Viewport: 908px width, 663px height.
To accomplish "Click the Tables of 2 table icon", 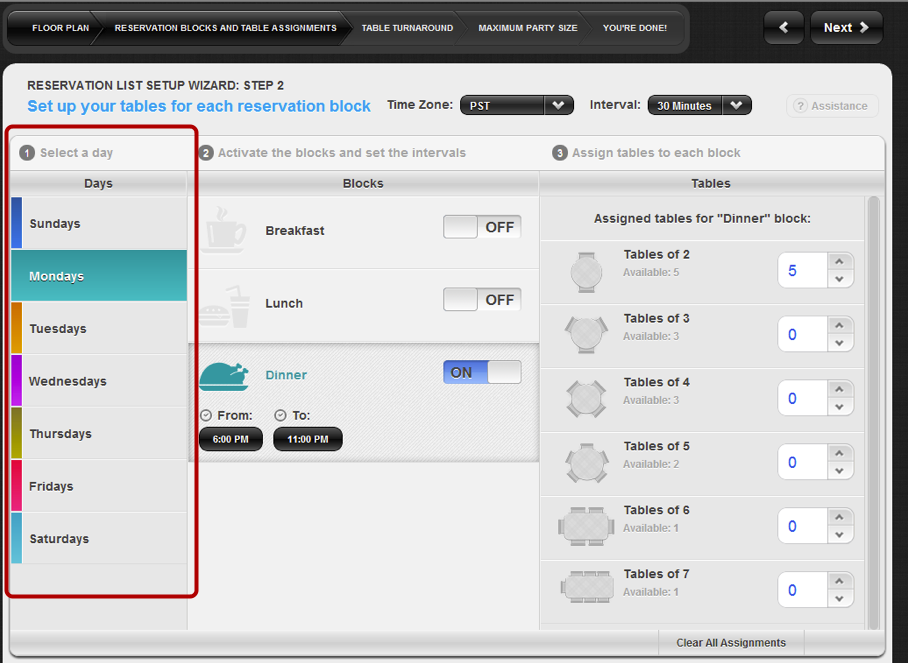I will coord(586,272).
